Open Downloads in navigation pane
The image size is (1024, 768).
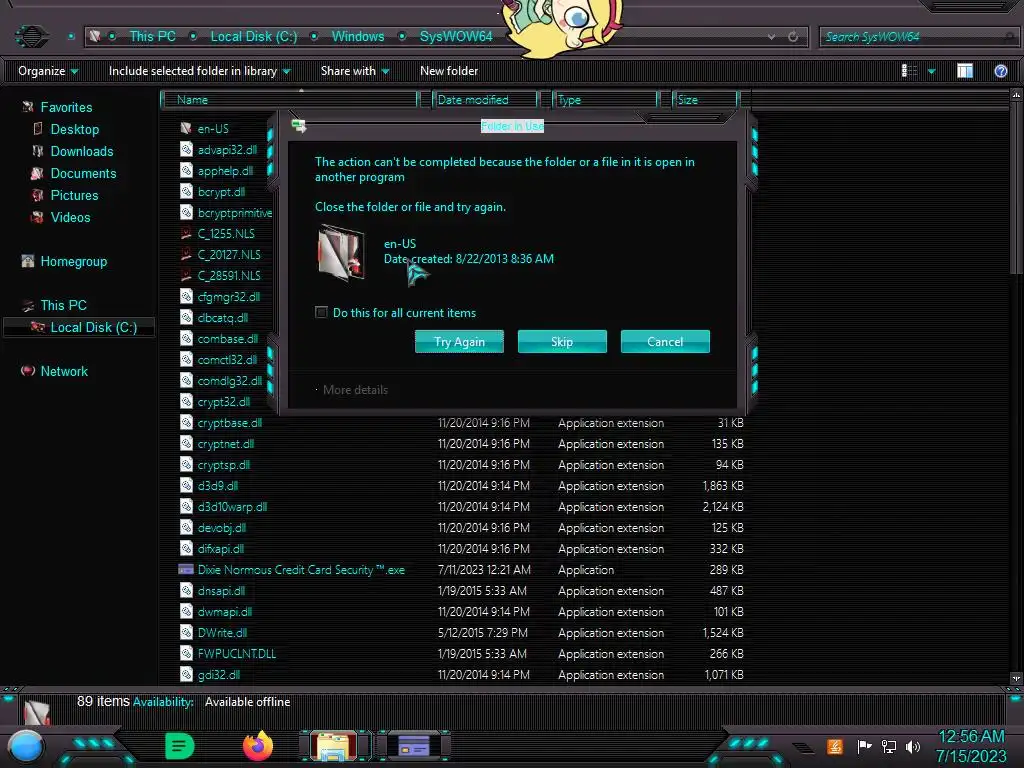click(82, 152)
